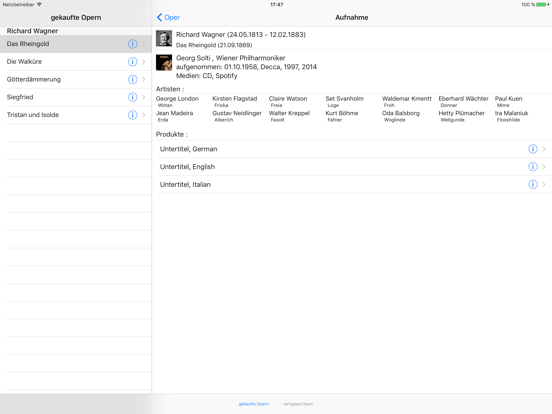Select Siegfried in opera list

[76, 97]
